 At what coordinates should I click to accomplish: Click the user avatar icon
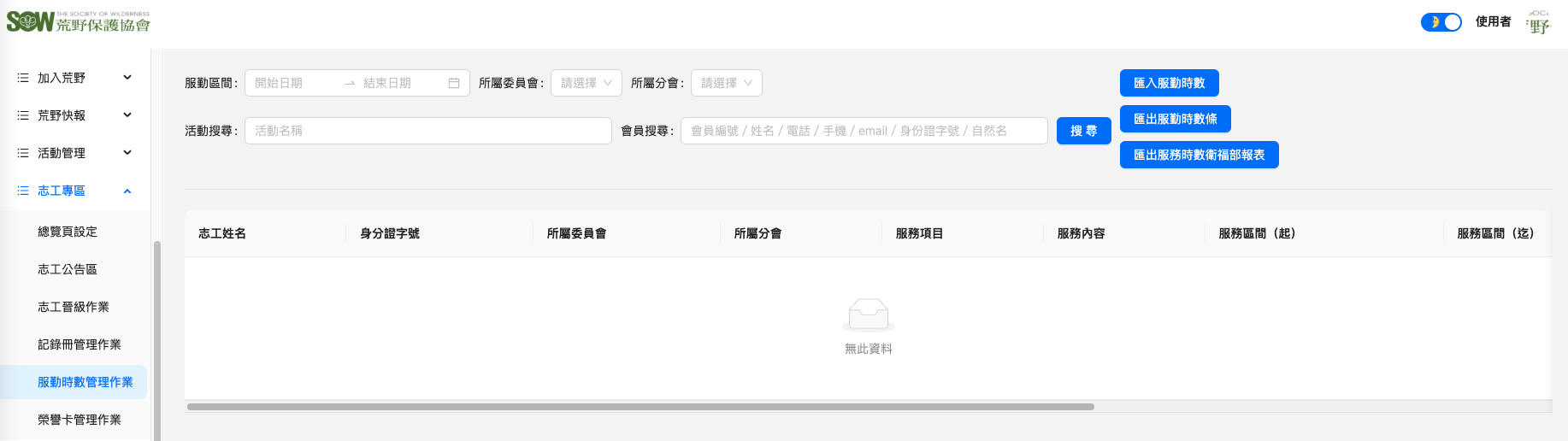pyautogui.click(x=1538, y=22)
